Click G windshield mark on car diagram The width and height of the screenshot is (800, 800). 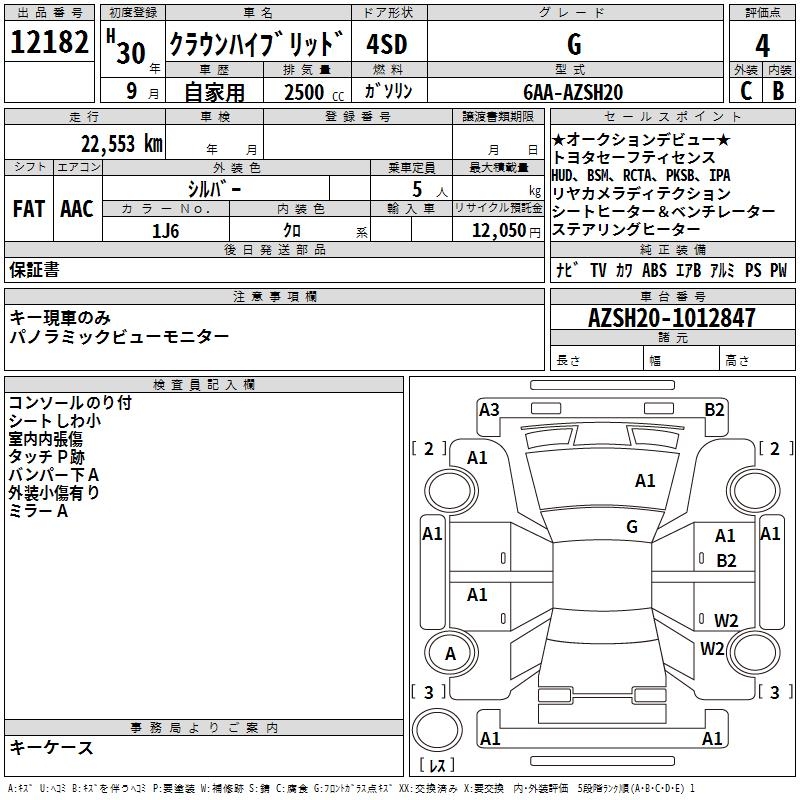click(632, 527)
